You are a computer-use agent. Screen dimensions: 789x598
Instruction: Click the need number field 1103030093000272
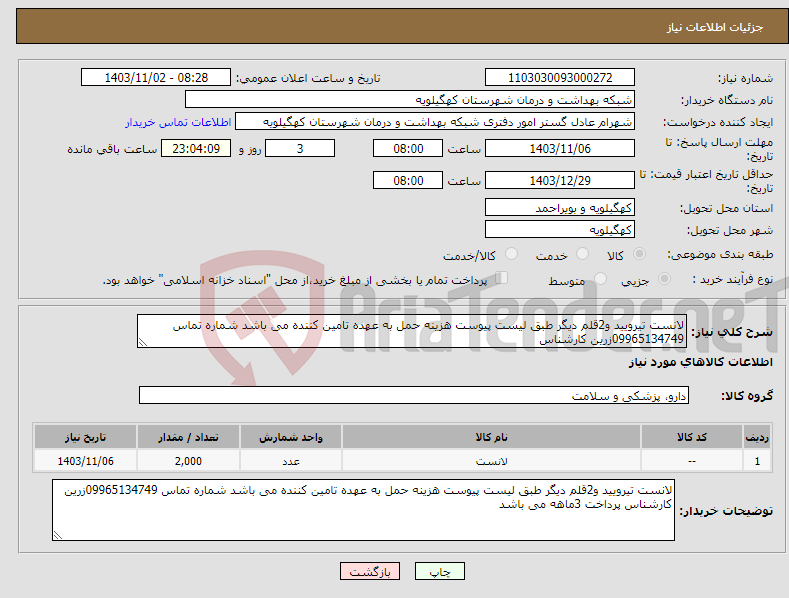click(x=560, y=78)
